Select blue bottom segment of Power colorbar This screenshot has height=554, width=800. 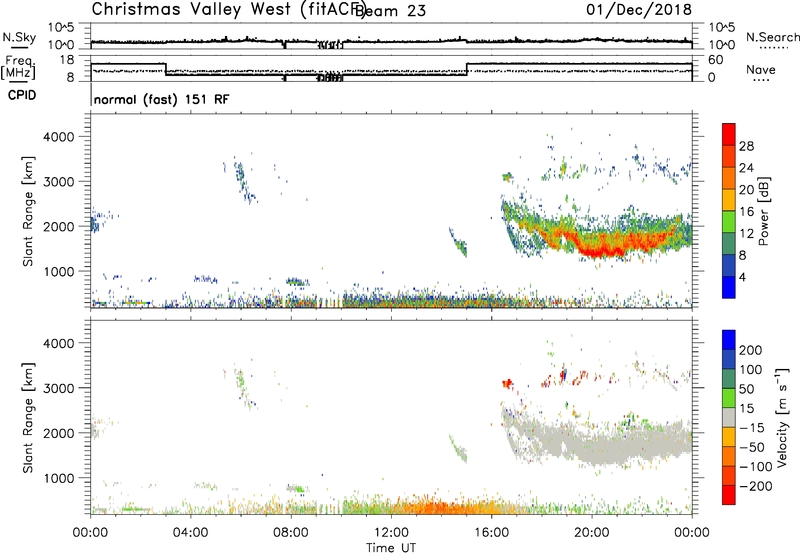click(729, 287)
